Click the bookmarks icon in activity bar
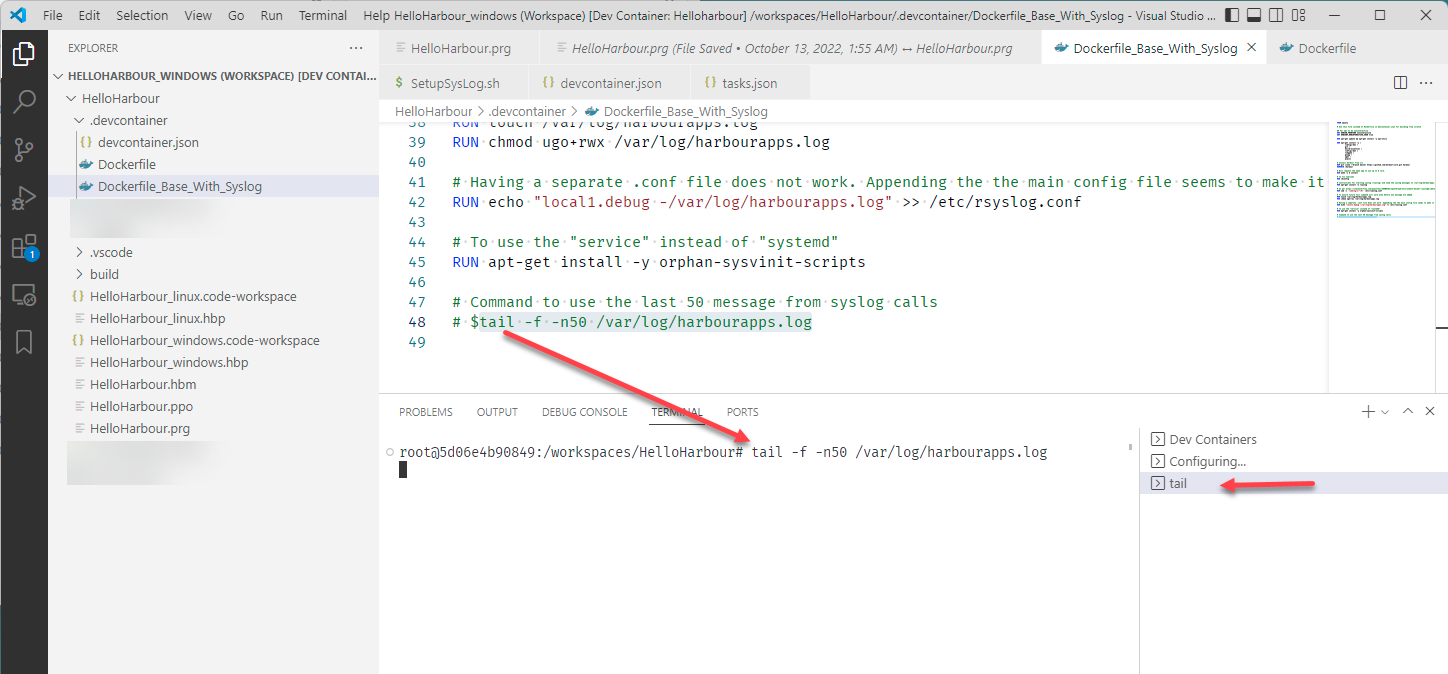The image size is (1448, 674). (24, 342)
